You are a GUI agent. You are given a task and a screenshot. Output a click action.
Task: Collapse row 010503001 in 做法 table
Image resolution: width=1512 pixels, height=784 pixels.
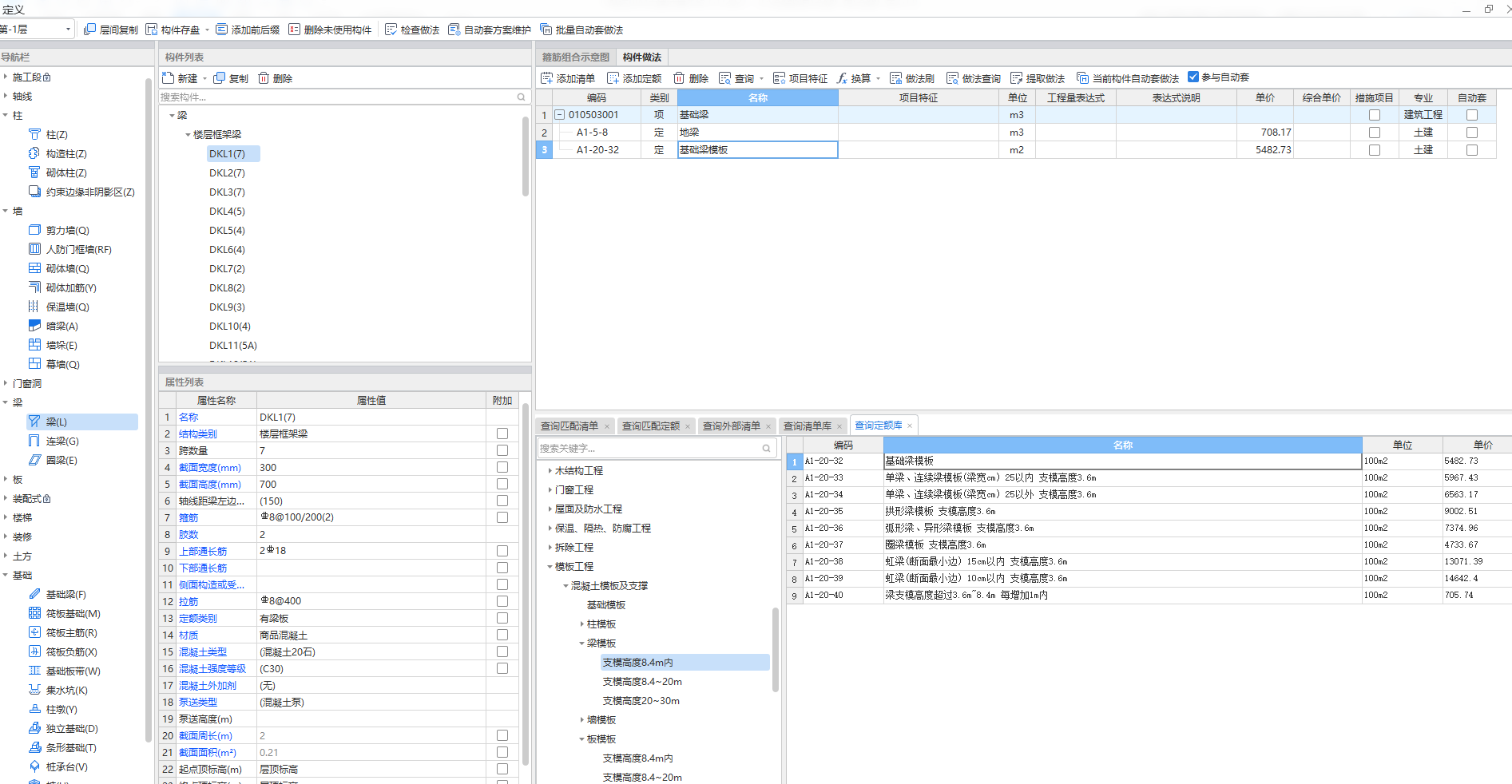pyautogui.click(x=560, y=115)
